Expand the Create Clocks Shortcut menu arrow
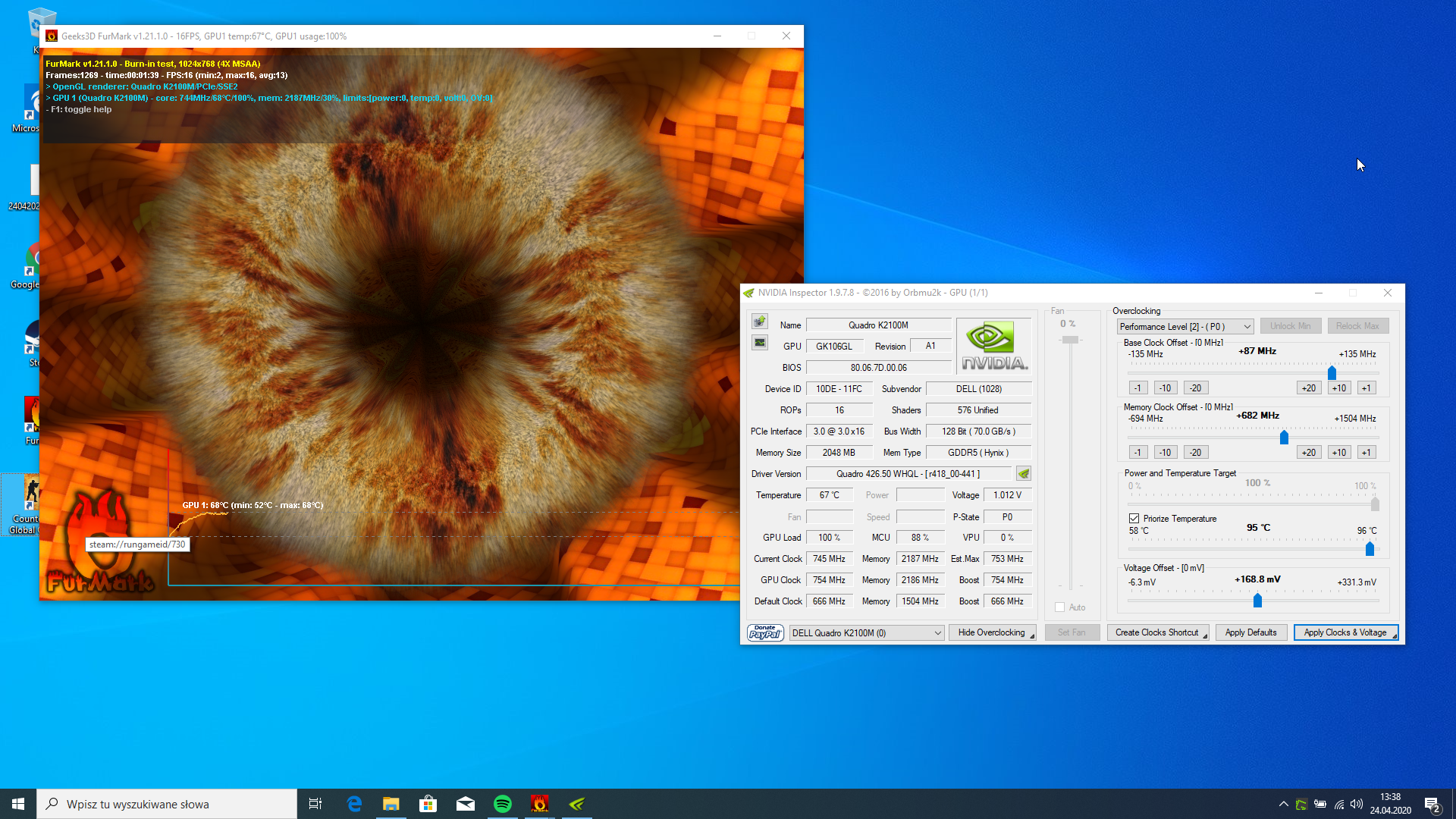1456x819 pixels. 1204,635
